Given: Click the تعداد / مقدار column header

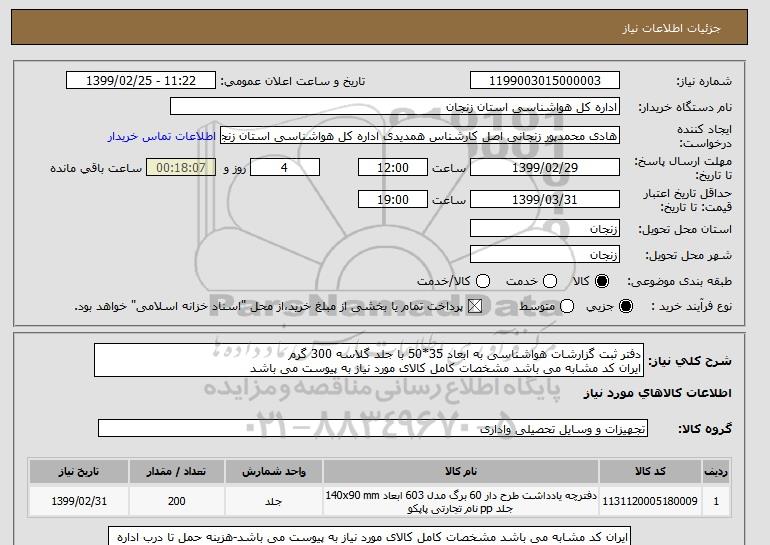Looking at the screenshot, I should click(x=176, y=471).
